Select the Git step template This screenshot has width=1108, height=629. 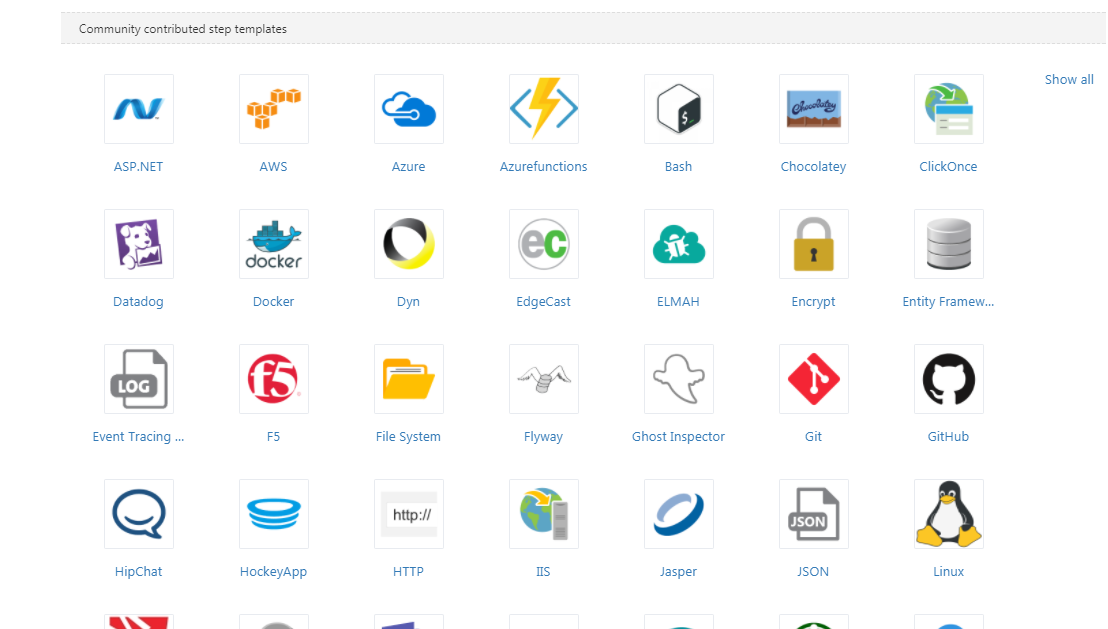(x=813, y=379)
